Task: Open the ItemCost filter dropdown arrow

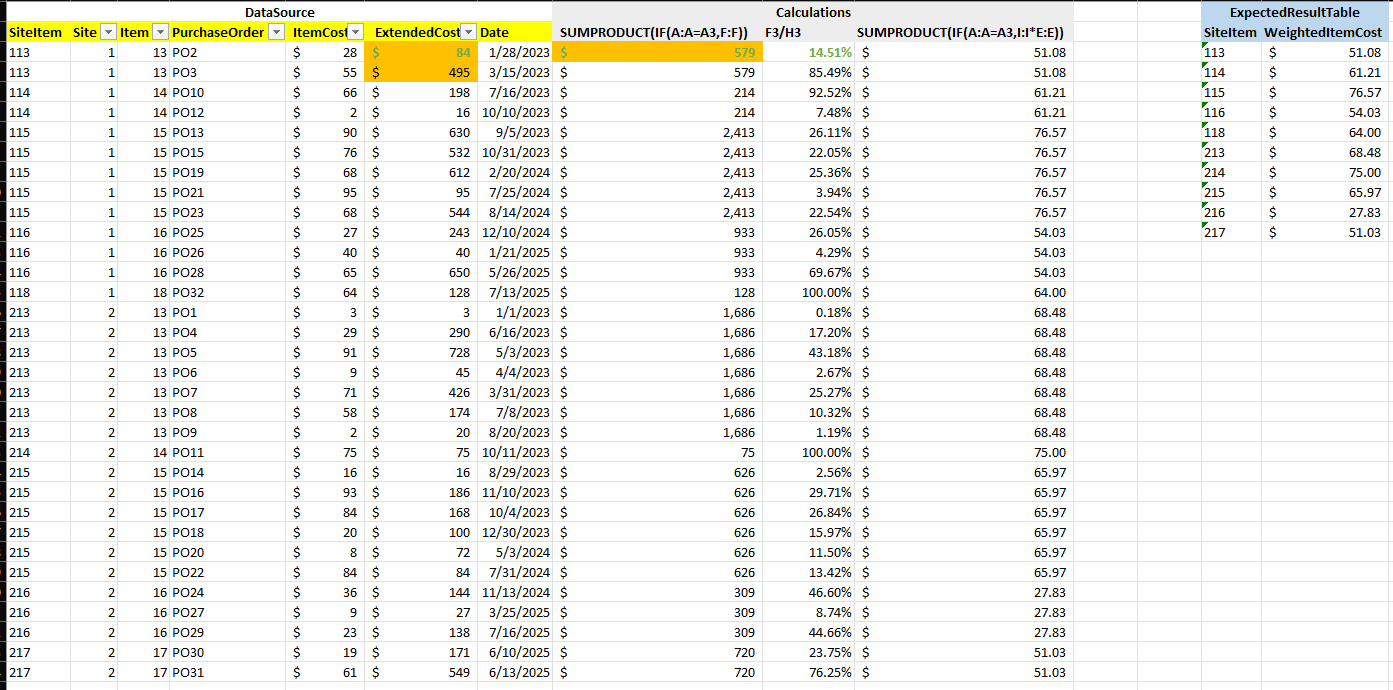Action: (x=355, y=32)
